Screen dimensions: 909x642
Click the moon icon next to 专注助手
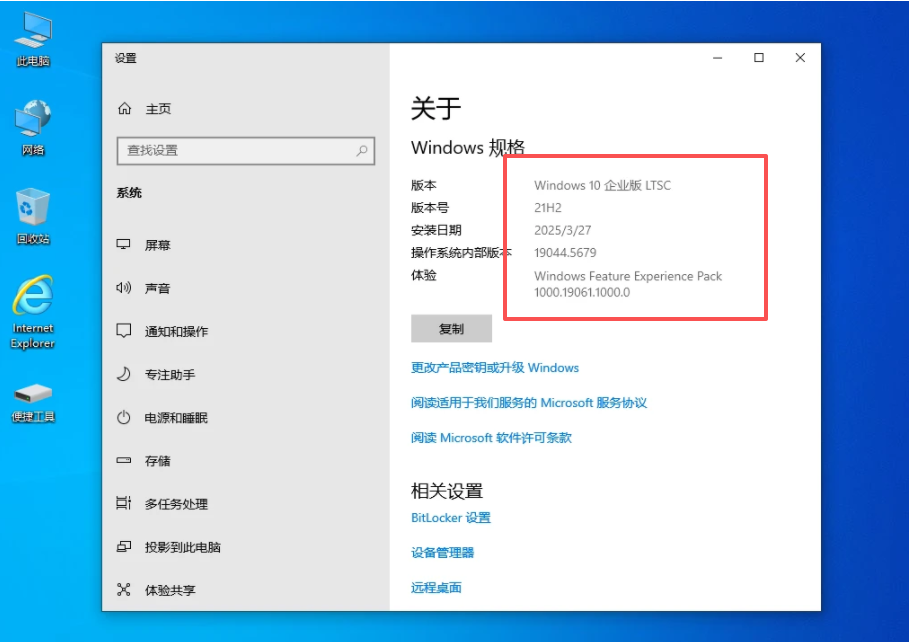click(x=123, y=374)
